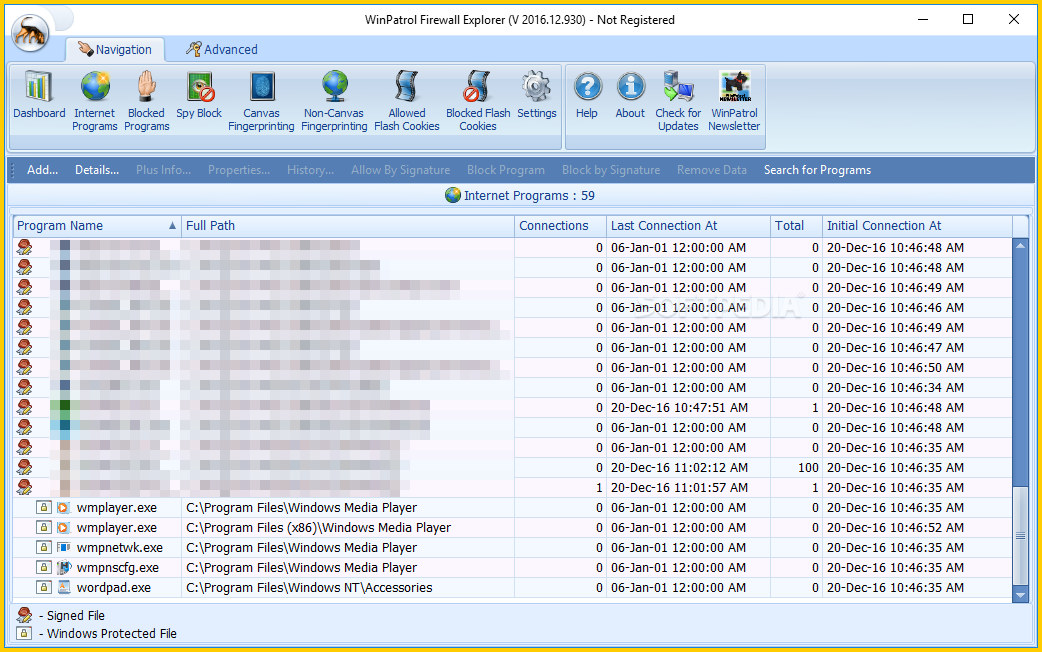Open the Dashboard view
1042x652 pixels.
click(39, 96)
